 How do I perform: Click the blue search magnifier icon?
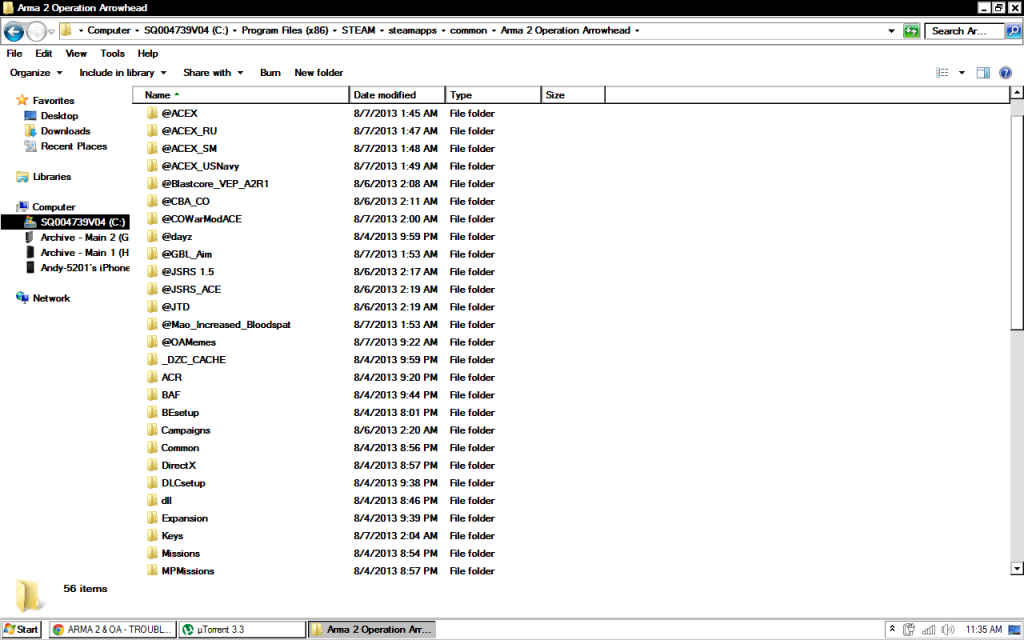(1012, 31)
